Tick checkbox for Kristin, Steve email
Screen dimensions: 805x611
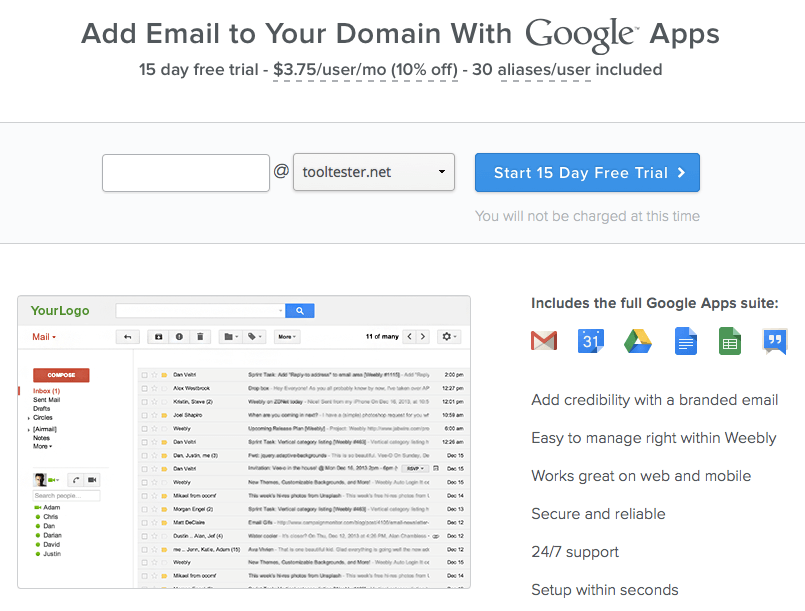pos(145,402)
